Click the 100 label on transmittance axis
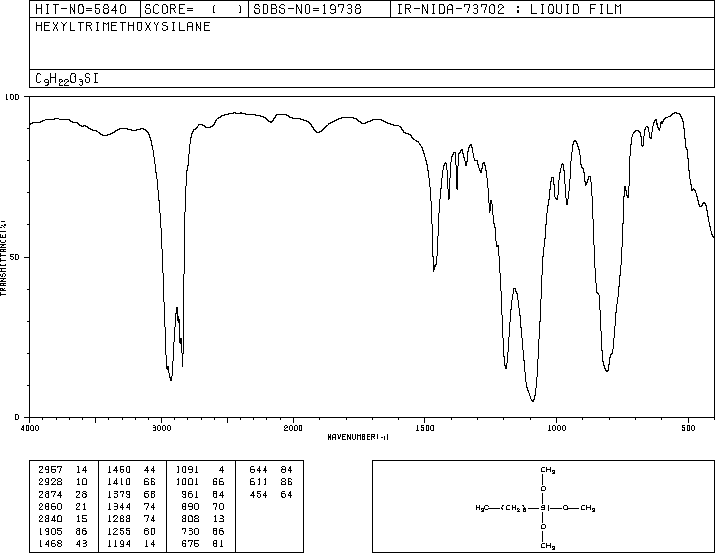Screen dimensions: 715x553 12,97
